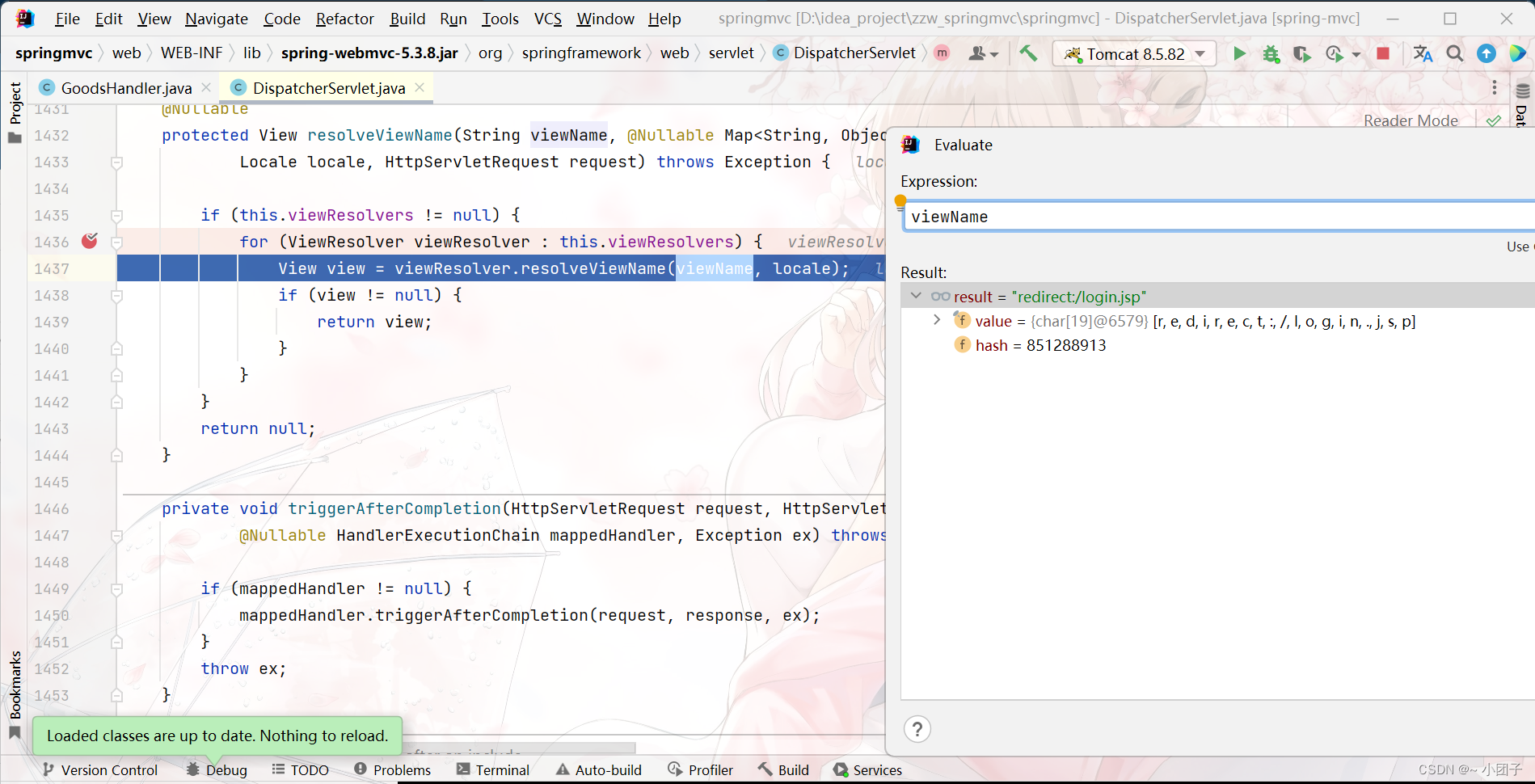Open the Project tool window

tap(15, 112)
